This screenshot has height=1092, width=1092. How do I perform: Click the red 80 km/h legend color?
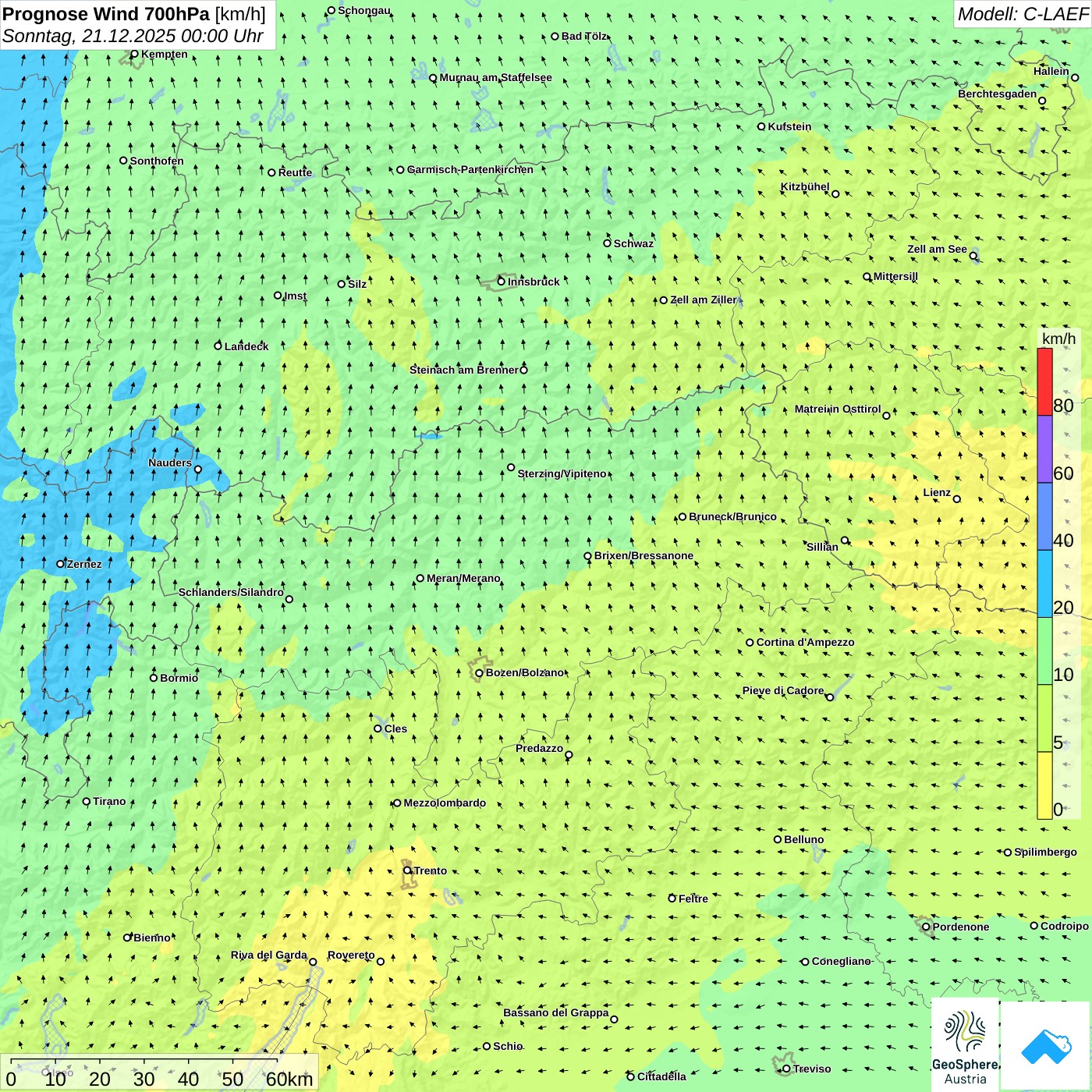click(x=1044, y=381)
